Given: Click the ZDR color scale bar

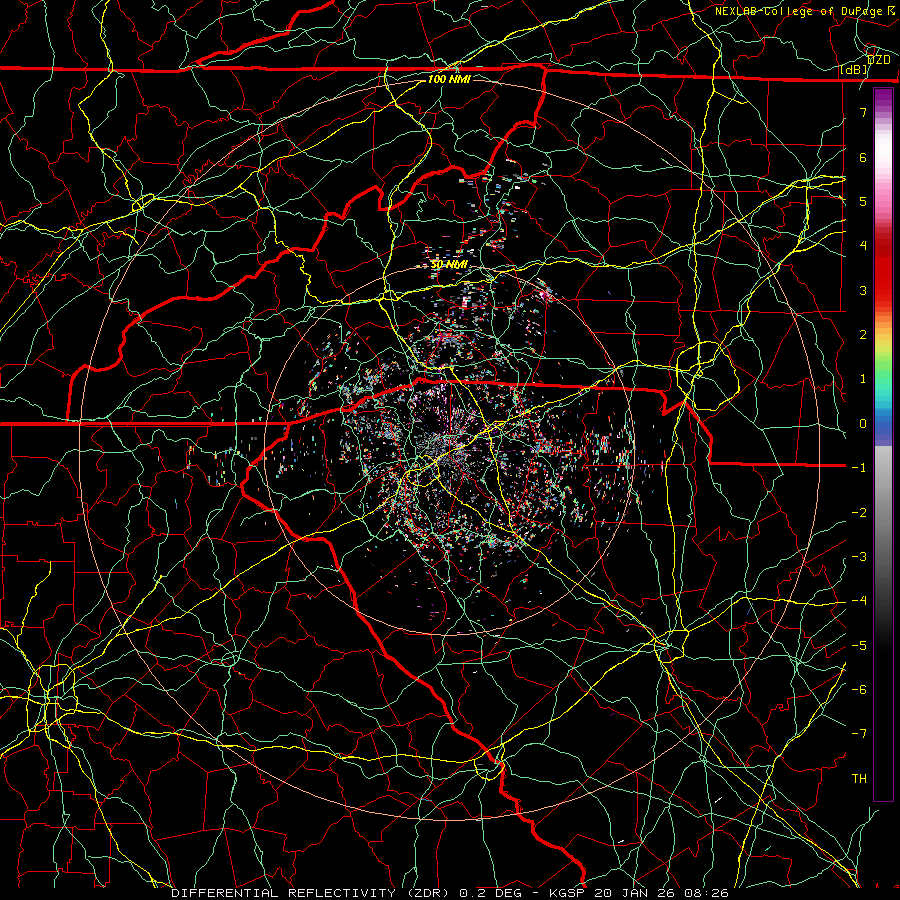Looking at the screenshot, I should [883, 444].
